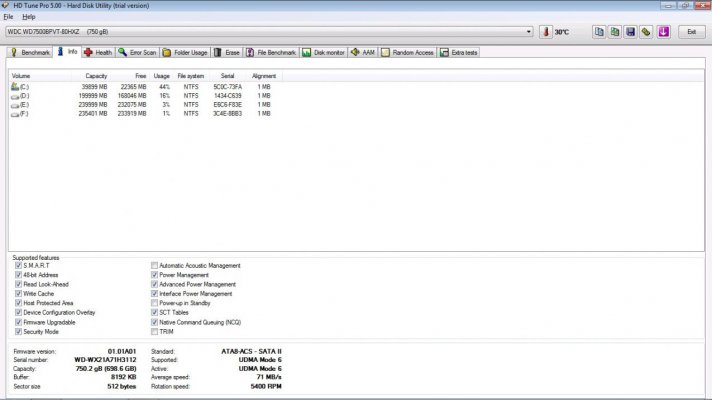712x400 pixels.
Task: Open the File menu
Action: click(8, 17)
